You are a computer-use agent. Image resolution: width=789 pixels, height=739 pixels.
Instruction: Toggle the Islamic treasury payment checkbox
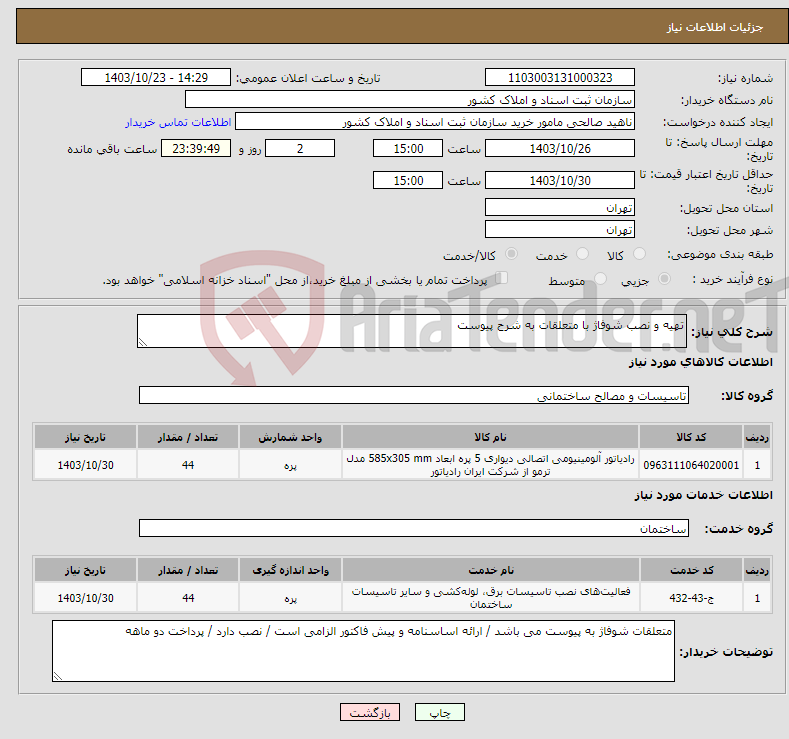tap(501, 278)
